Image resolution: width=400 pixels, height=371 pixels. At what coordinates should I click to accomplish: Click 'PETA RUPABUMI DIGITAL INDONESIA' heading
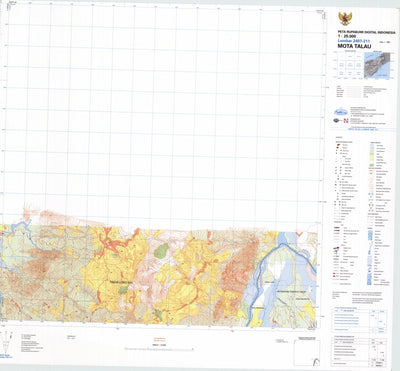367,32
